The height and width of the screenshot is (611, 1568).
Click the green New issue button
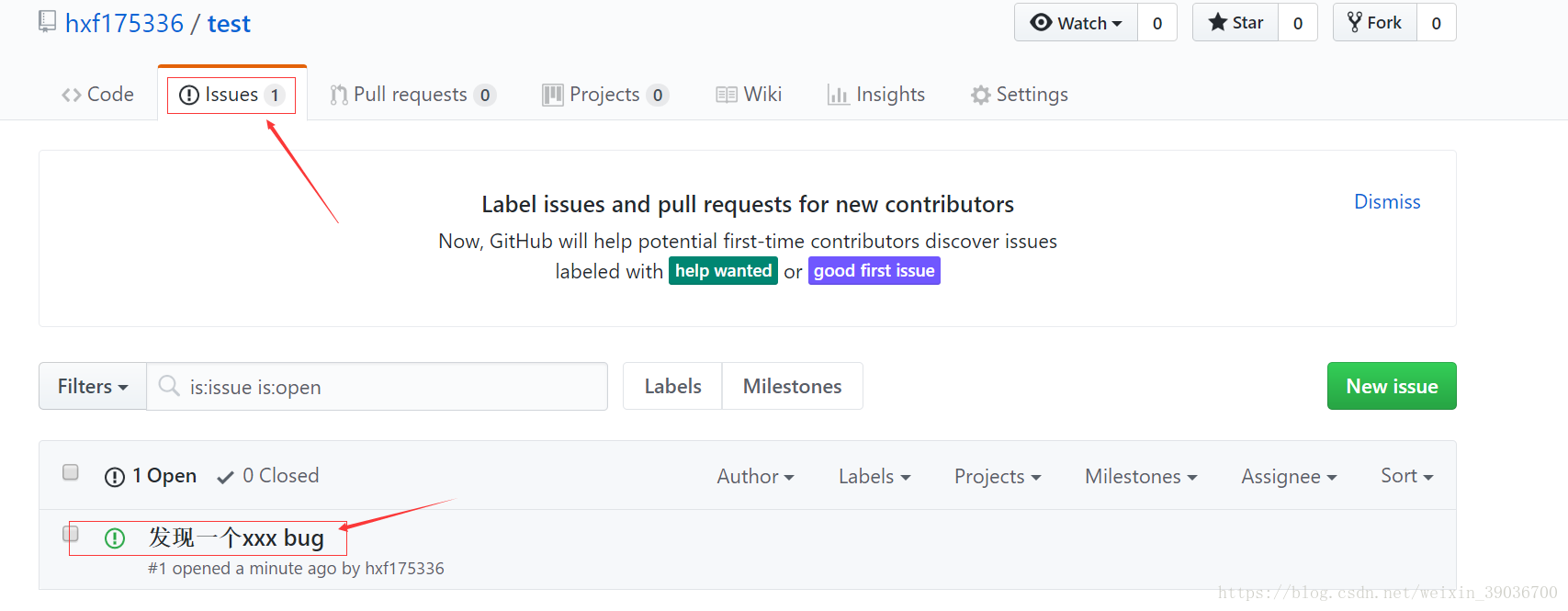tap(1392, 387)
